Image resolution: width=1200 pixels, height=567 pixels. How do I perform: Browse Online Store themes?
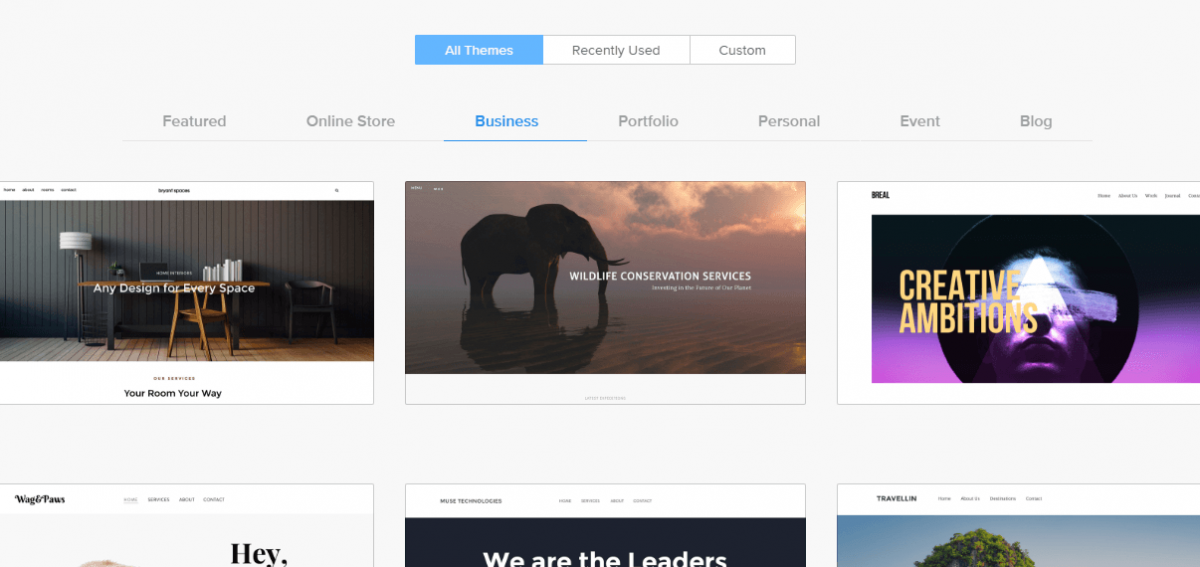350,121
